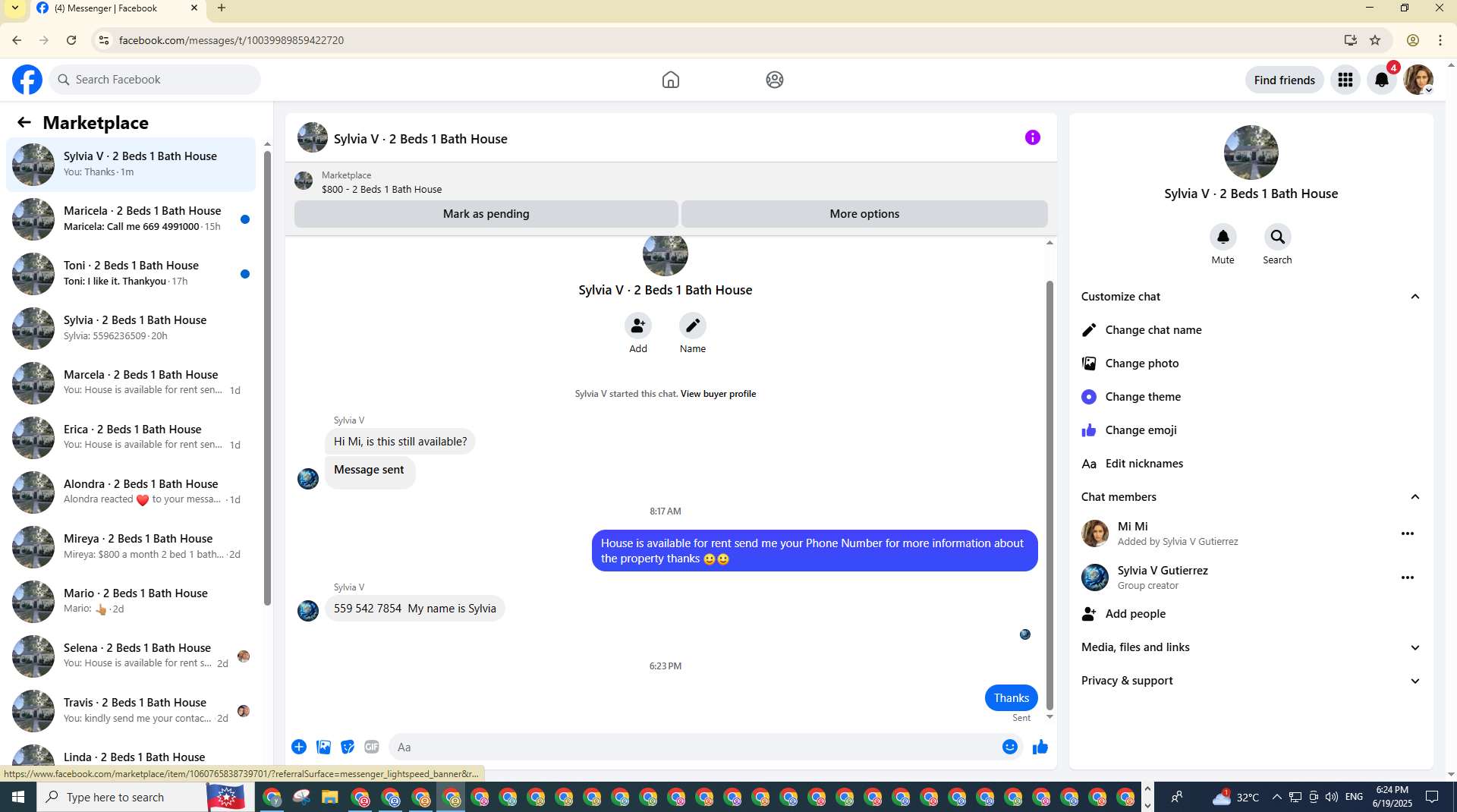Open conversation information icon

click(x=1033, y=137)
